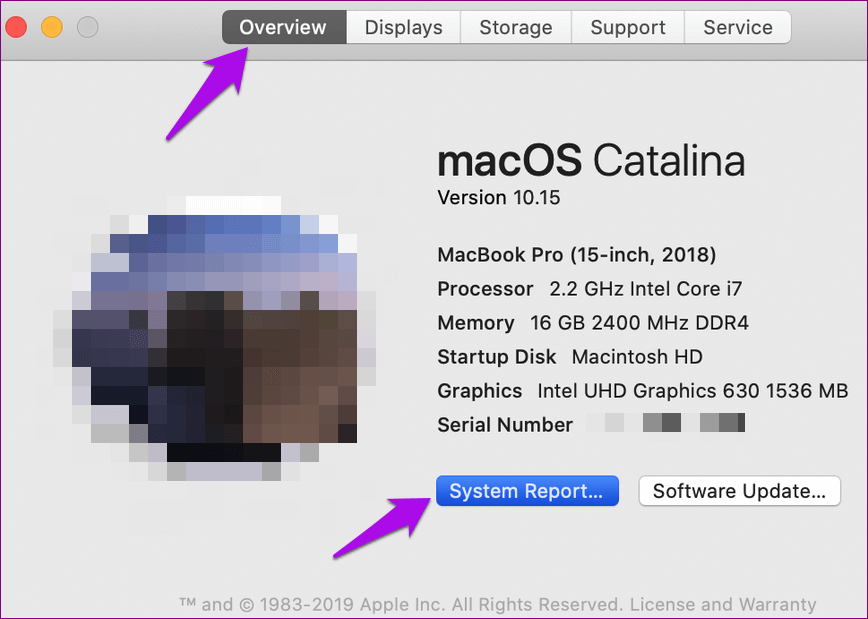This screenshot has height=619, width=868.
Task: Click the Memory 16 GB DDR4 line
Action: tap(593, 323)
